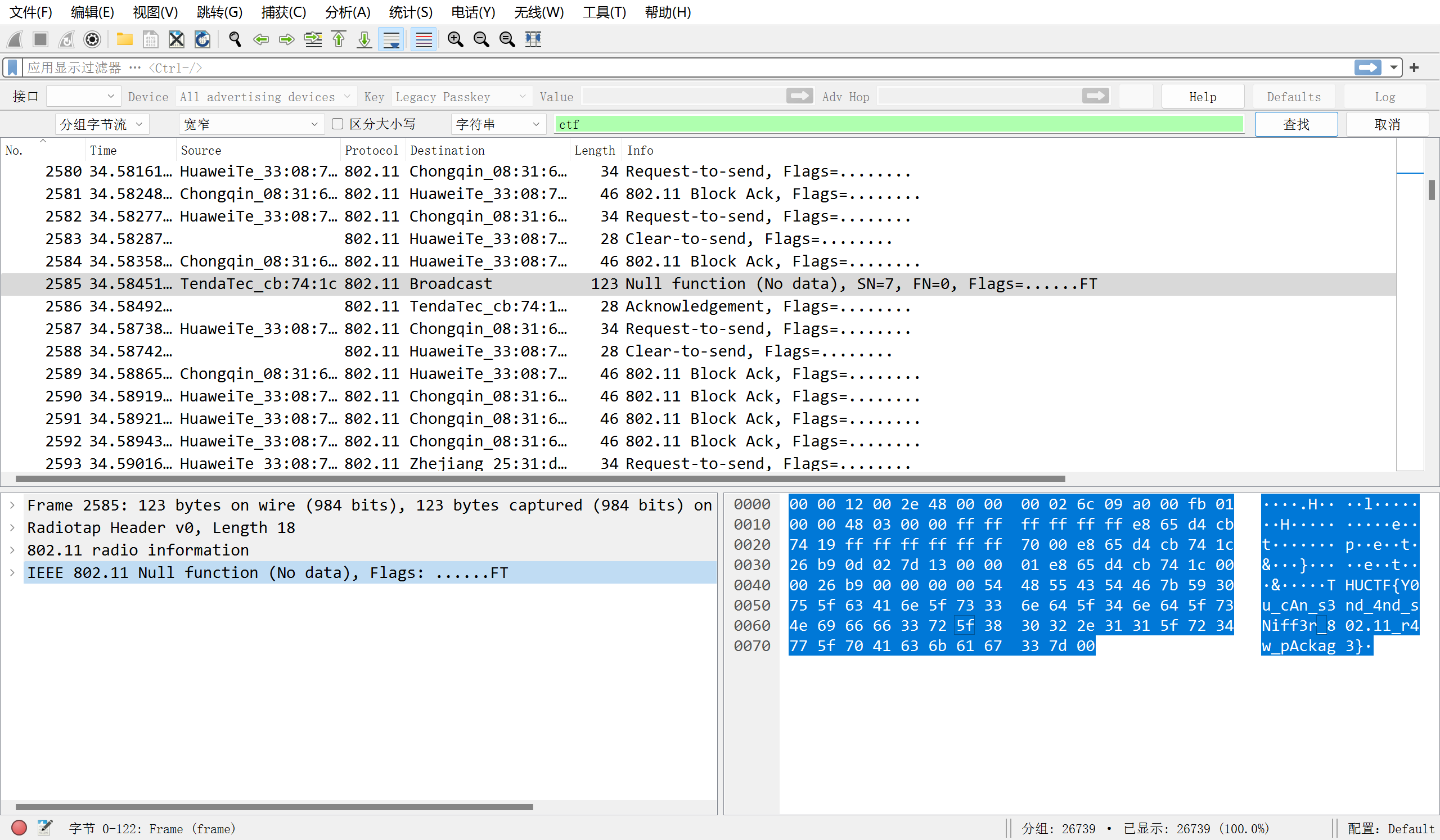Click the zoom out icon
Viewport: 1440px width, 840px height.
tap(481, 39)
